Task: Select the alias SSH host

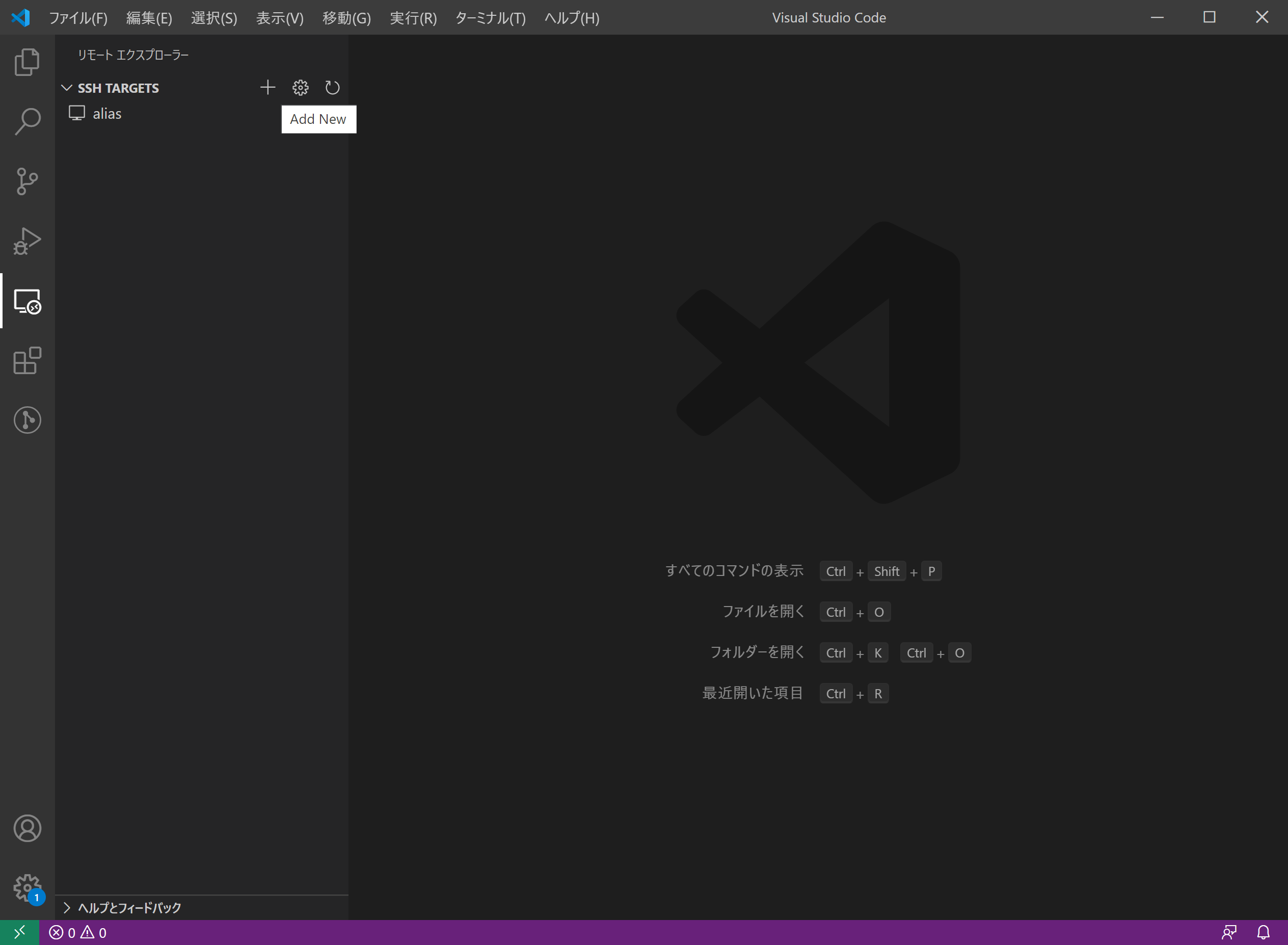Action: pyautogui.click(x=201, y=114)
